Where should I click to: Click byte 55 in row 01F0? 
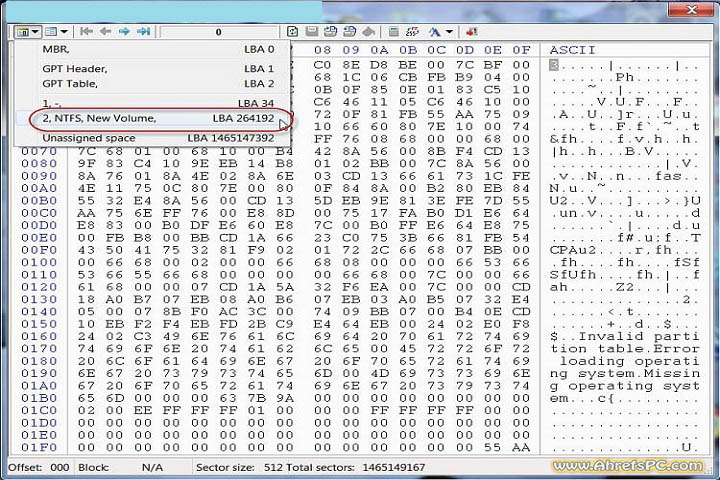tap(493, 447)
